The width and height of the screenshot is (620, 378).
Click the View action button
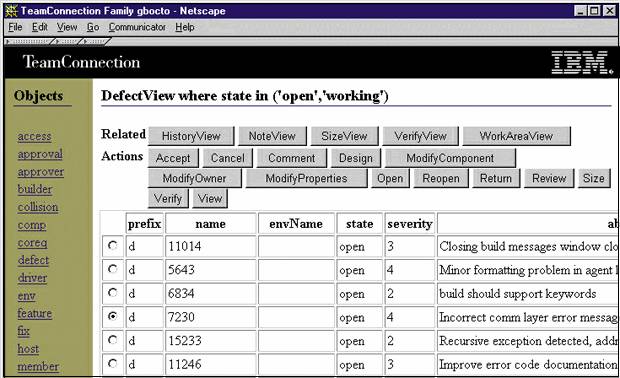coord(210,198)
